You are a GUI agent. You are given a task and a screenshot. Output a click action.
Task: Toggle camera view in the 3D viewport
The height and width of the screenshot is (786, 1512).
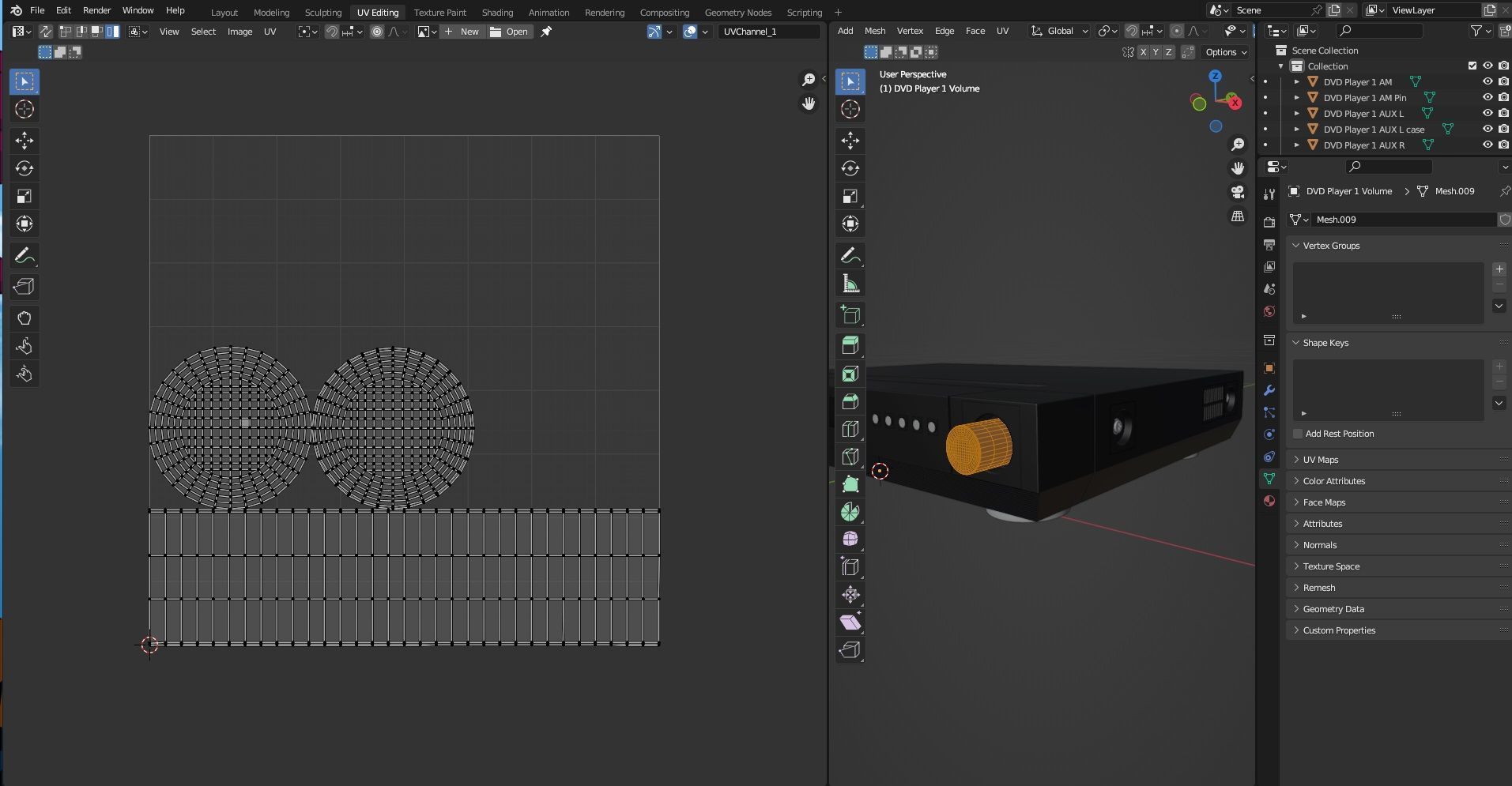coord(1238,192)
